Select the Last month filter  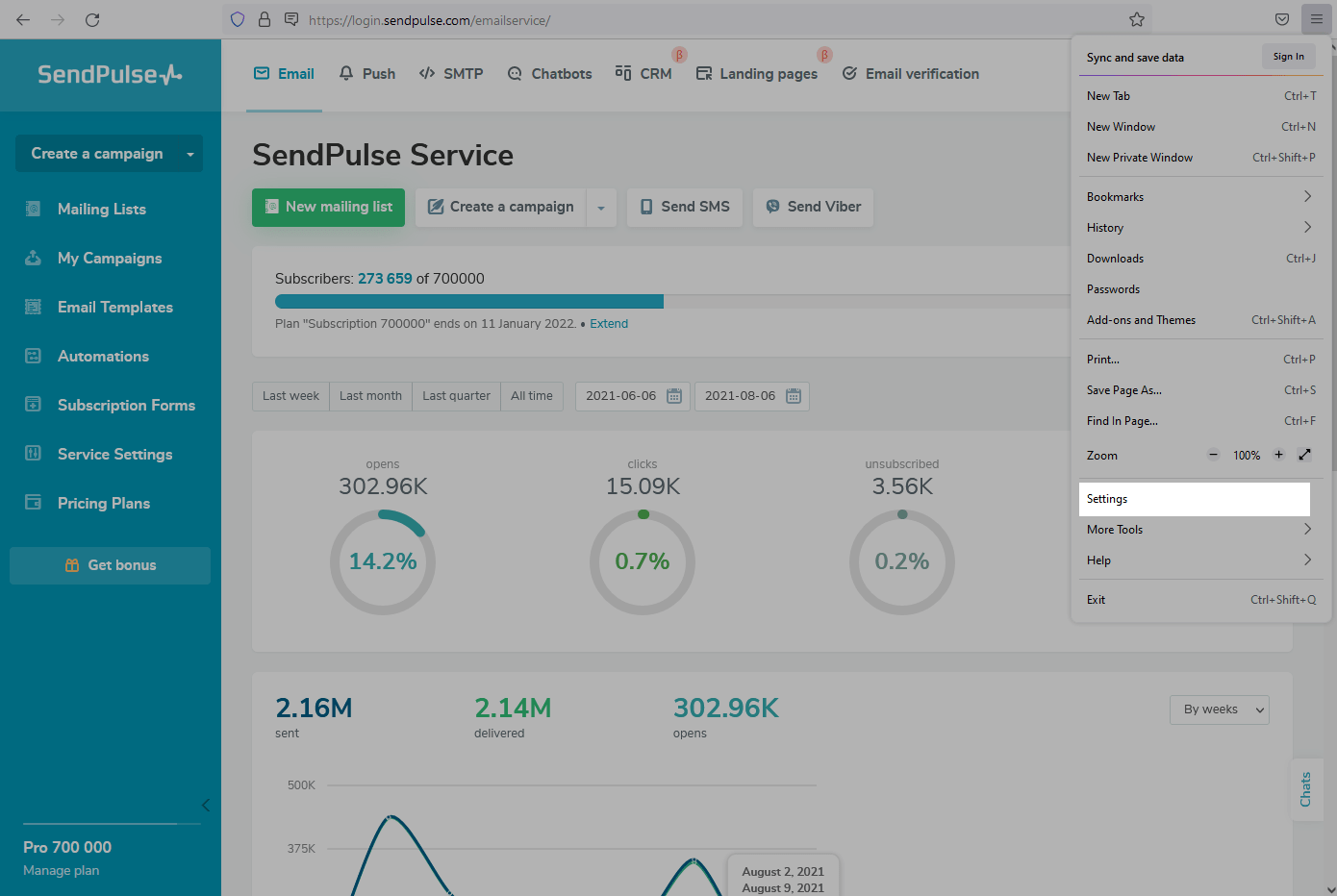(x=370, y=396)
